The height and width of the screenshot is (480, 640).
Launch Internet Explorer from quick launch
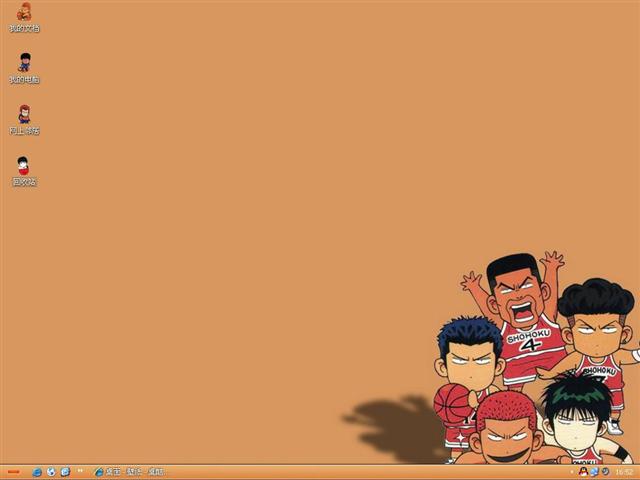37,472
